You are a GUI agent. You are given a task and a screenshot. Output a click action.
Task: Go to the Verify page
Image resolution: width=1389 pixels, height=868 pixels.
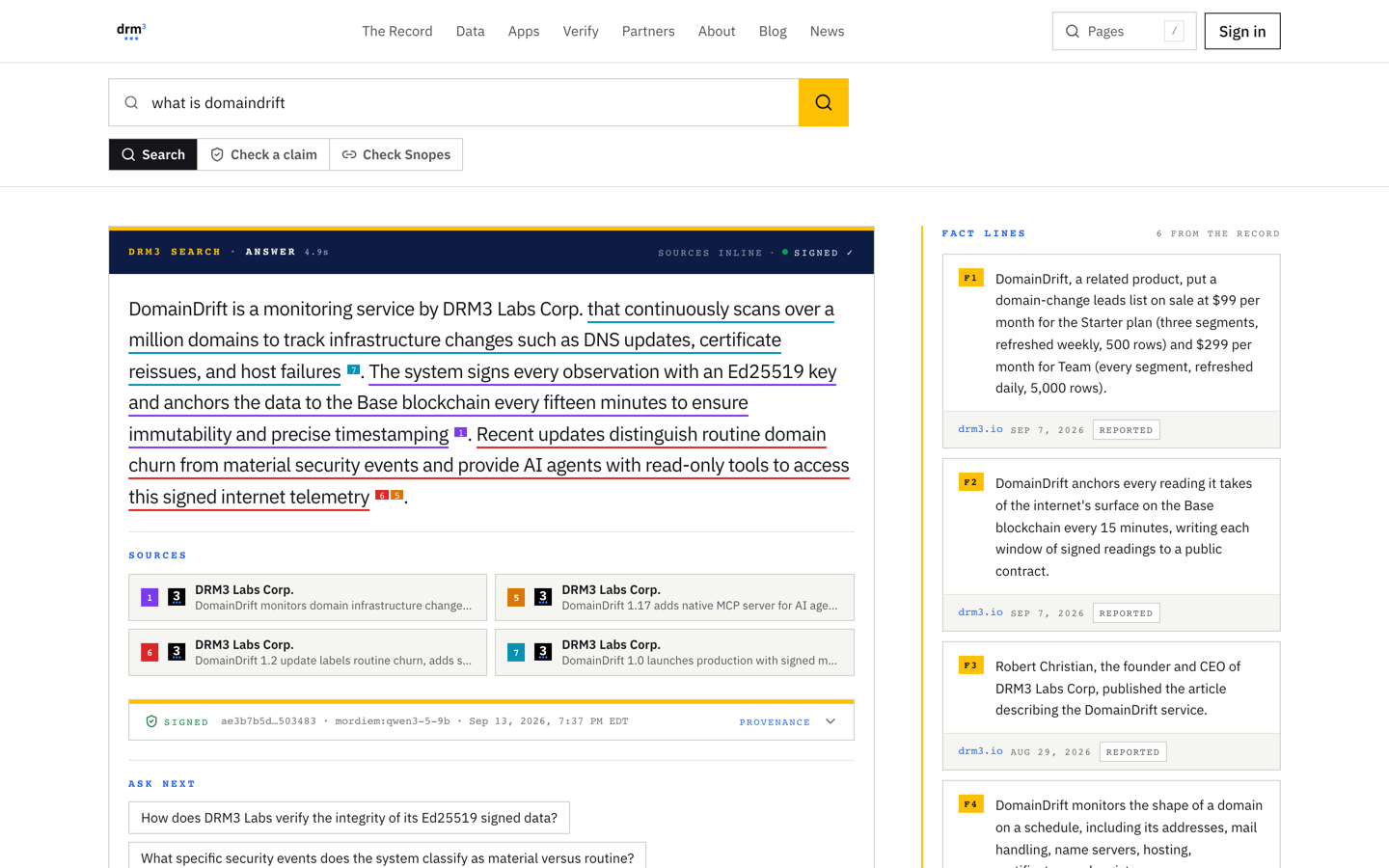pos(581,31)
